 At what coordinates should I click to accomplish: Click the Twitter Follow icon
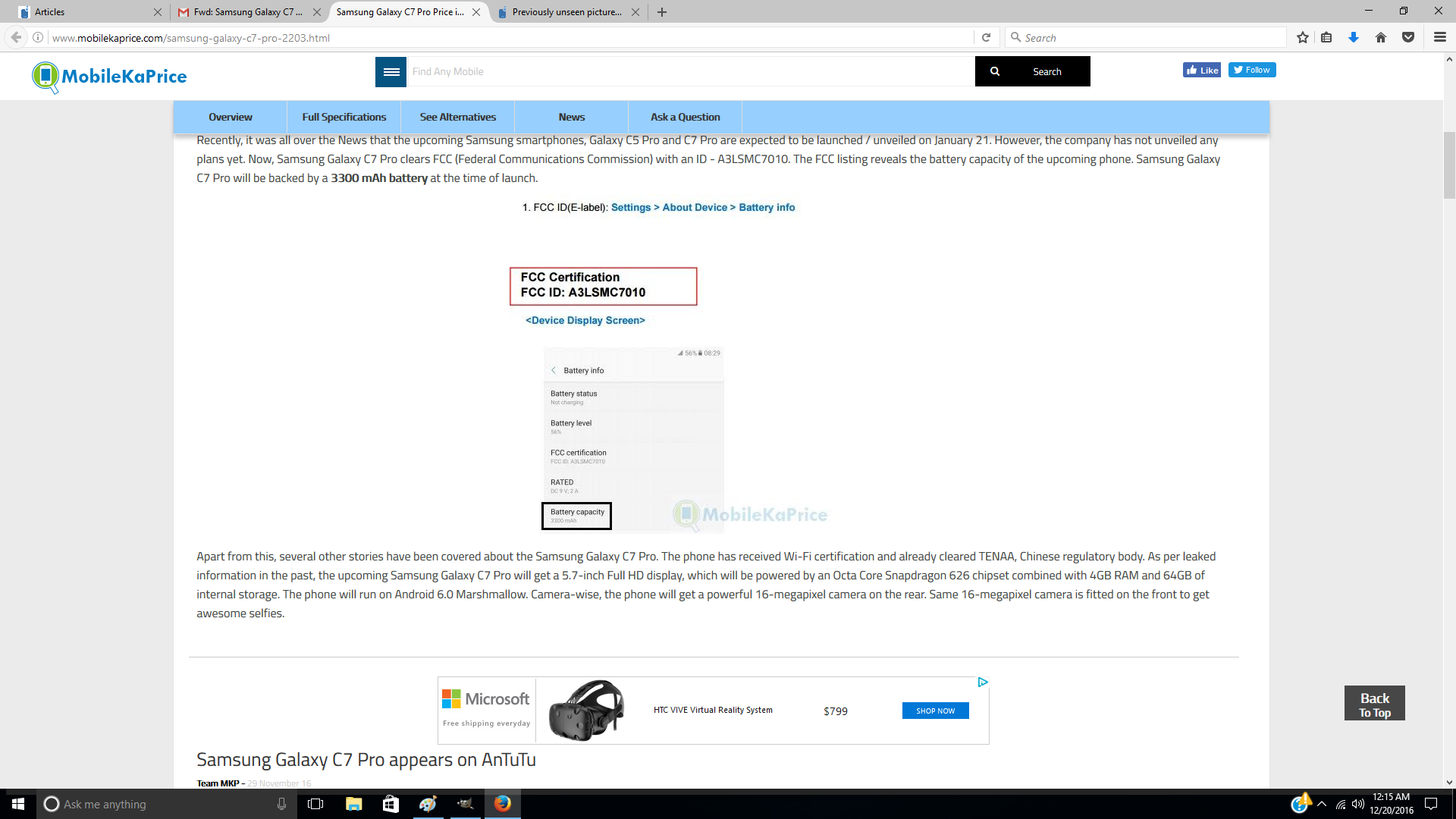click(x=1251, y=69)
